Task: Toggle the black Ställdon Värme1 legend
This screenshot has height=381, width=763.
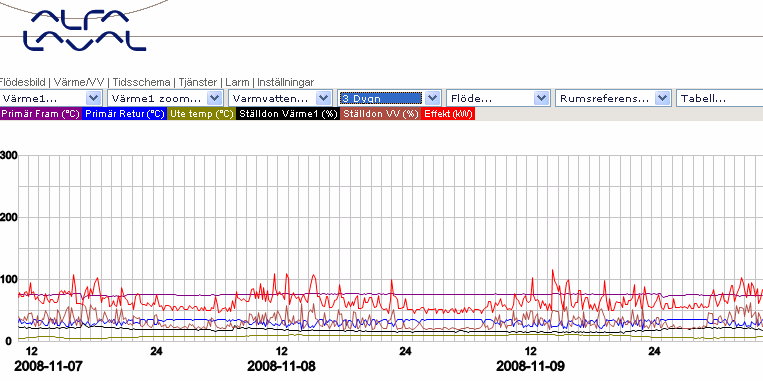Action: point(288,114)
